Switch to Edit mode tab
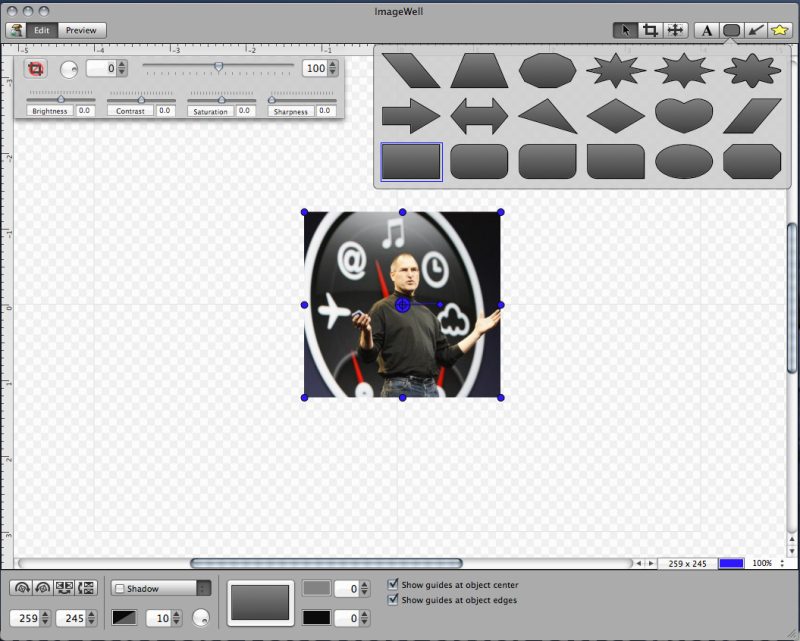The height and width of the screenshot is (641, 800). [42, 30]
